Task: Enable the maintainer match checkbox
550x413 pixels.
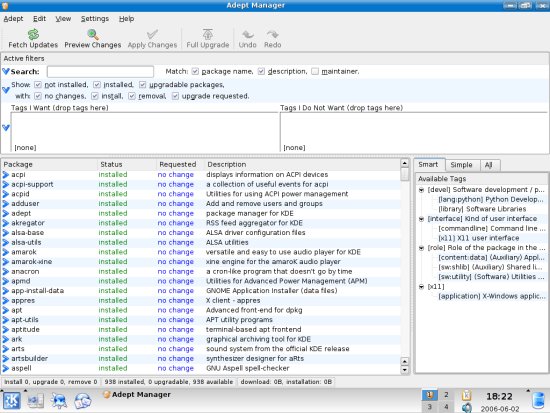Action: click(315, 72)
